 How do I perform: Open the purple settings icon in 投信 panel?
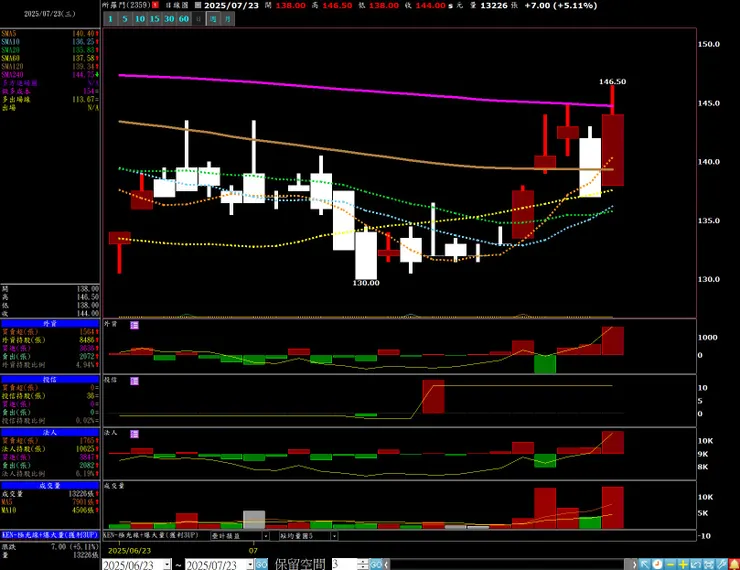pyautogui.click(x=135, y=381)
